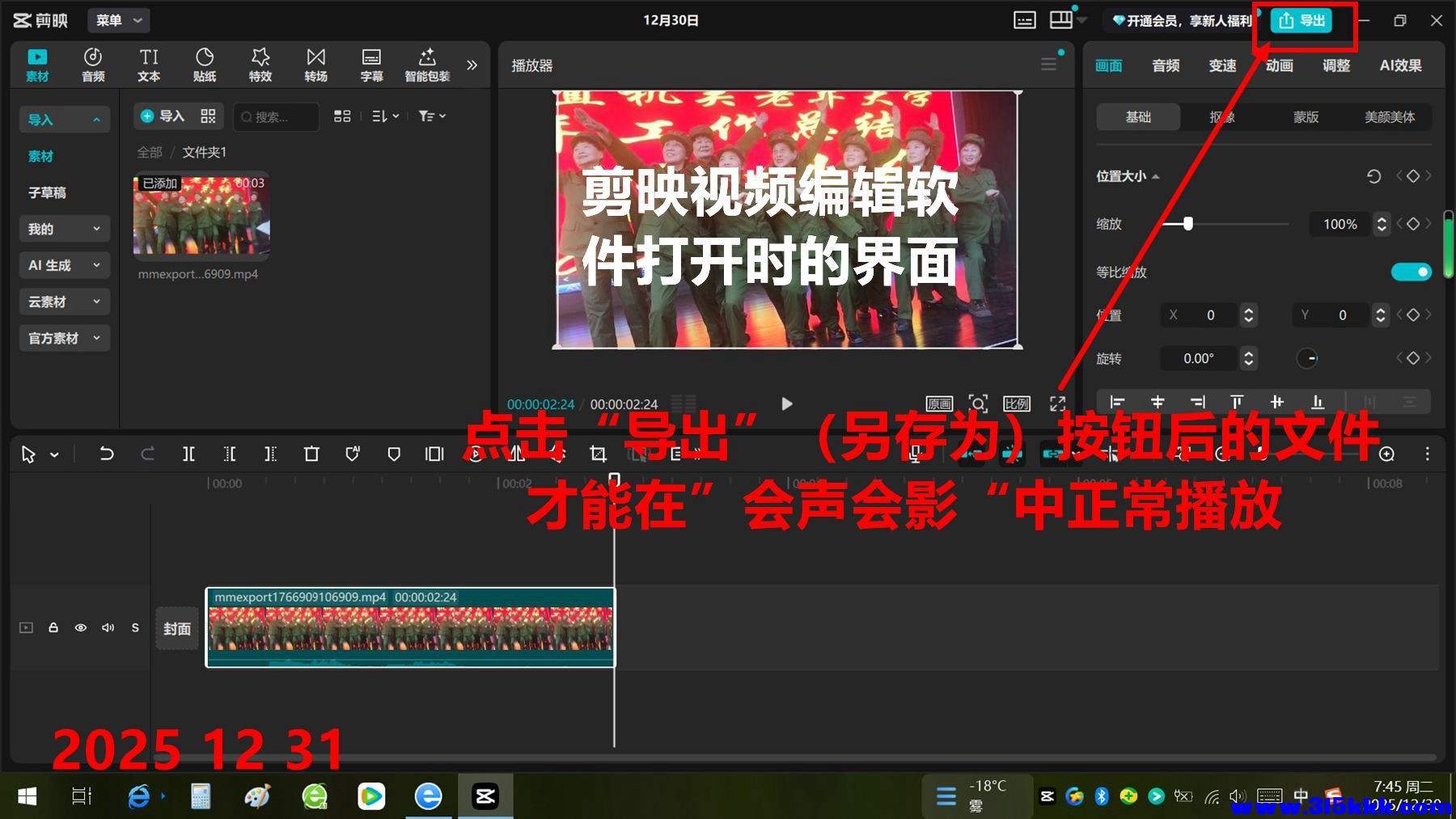
Task: Open the 特效 (Effects) panel
Action: click(x=260, y=64)
